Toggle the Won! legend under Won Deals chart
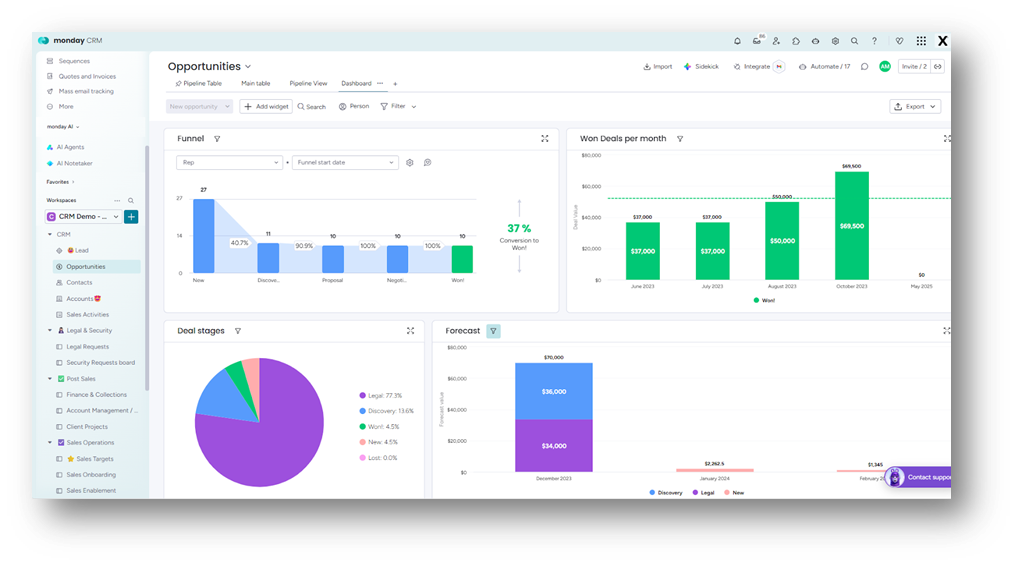The height and width of the screenshot is (564, 1016). pos(765,301)
